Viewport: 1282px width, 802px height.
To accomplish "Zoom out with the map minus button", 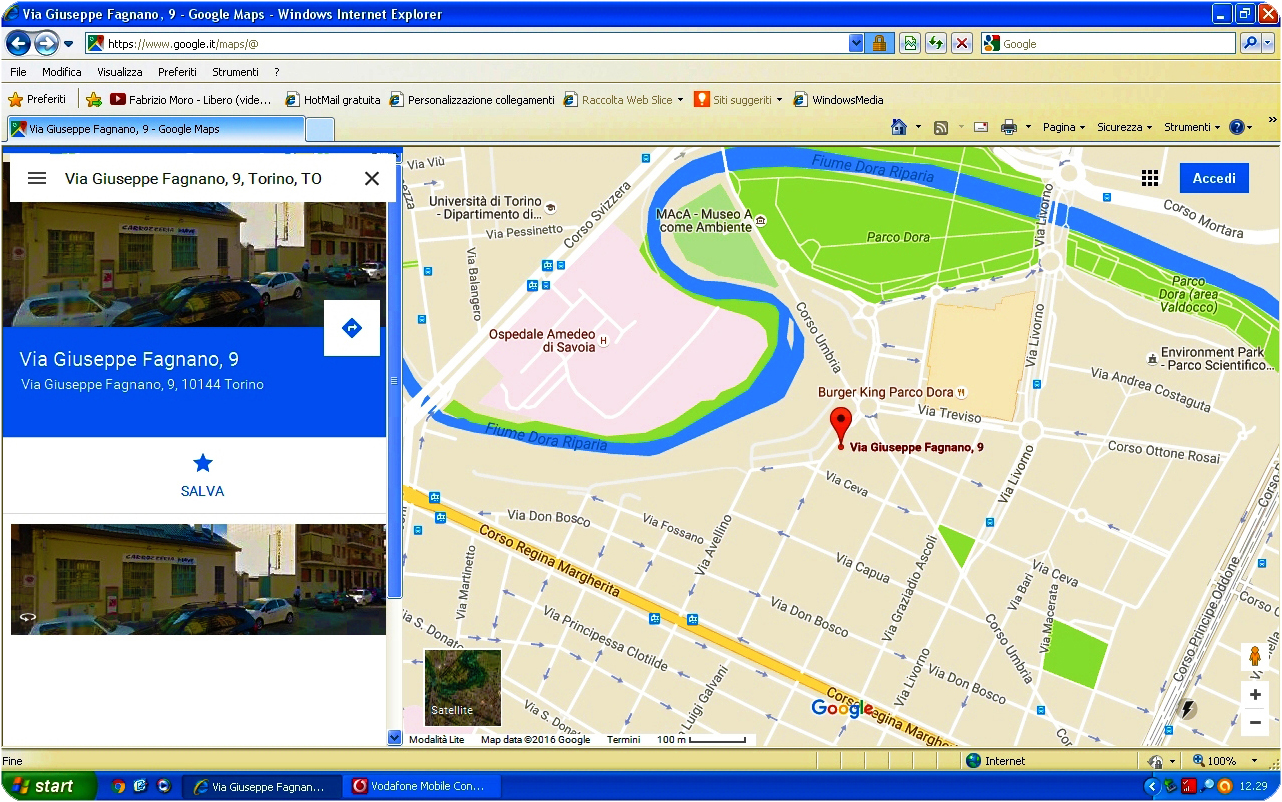I will tap(1255, 722).
